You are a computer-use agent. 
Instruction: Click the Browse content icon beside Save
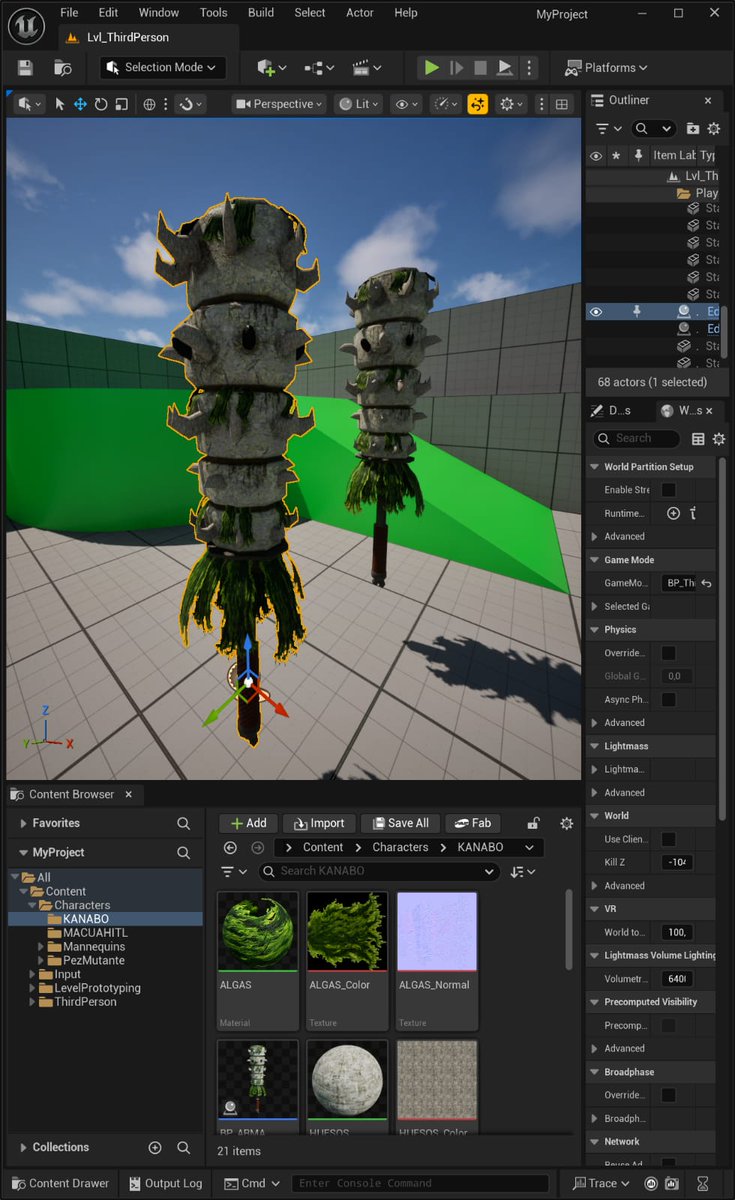coord(62,68)
